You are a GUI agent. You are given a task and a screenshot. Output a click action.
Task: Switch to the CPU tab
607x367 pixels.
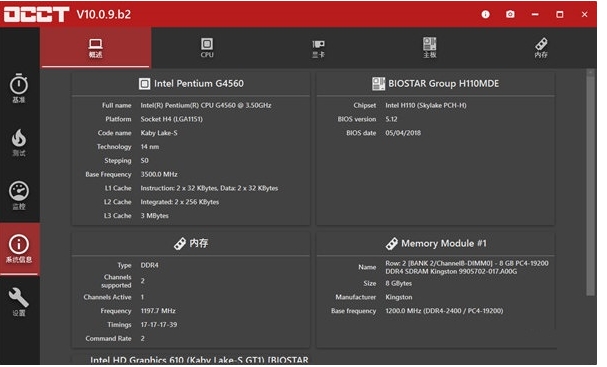[207, 48]
